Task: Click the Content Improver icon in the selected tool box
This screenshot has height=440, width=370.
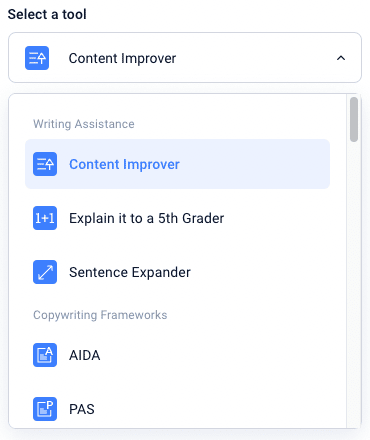Action: (37, 58)
